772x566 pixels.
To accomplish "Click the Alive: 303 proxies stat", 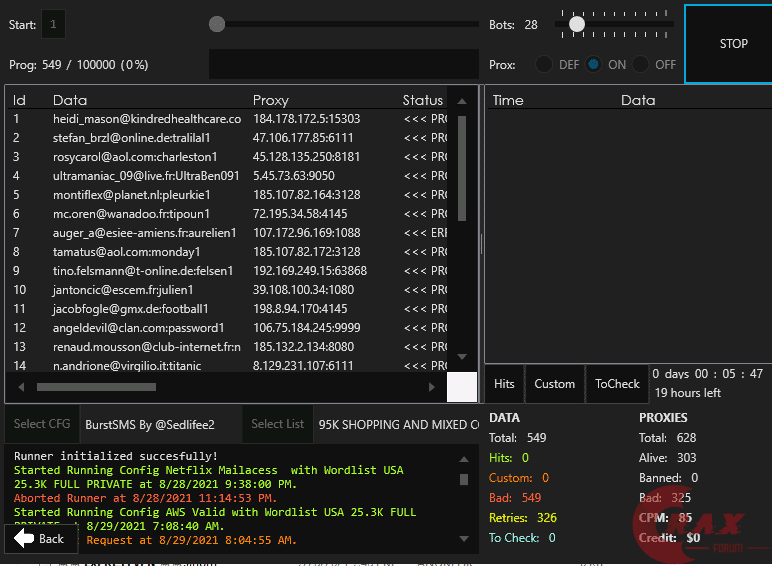I will (668, 458).
